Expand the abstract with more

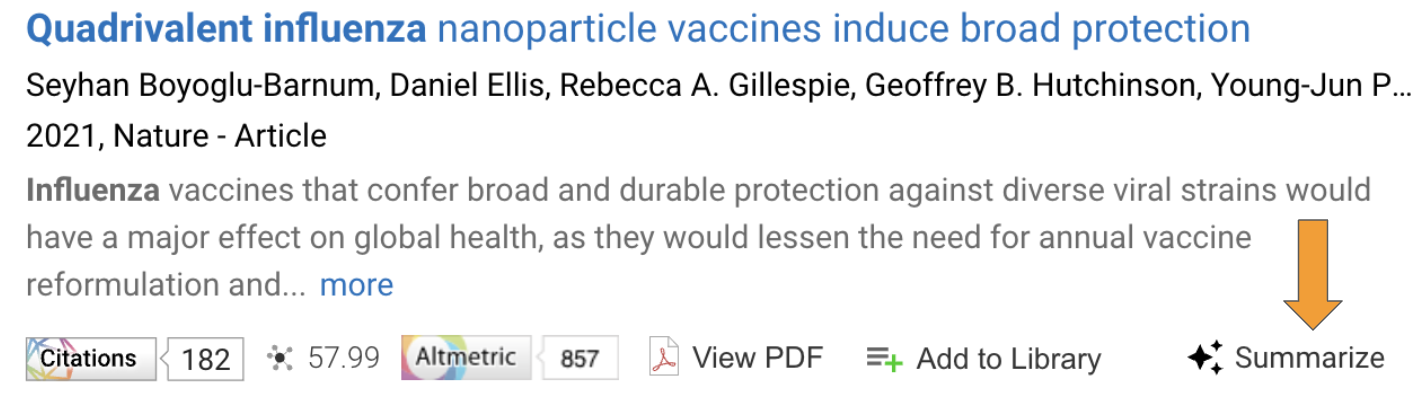356,285
